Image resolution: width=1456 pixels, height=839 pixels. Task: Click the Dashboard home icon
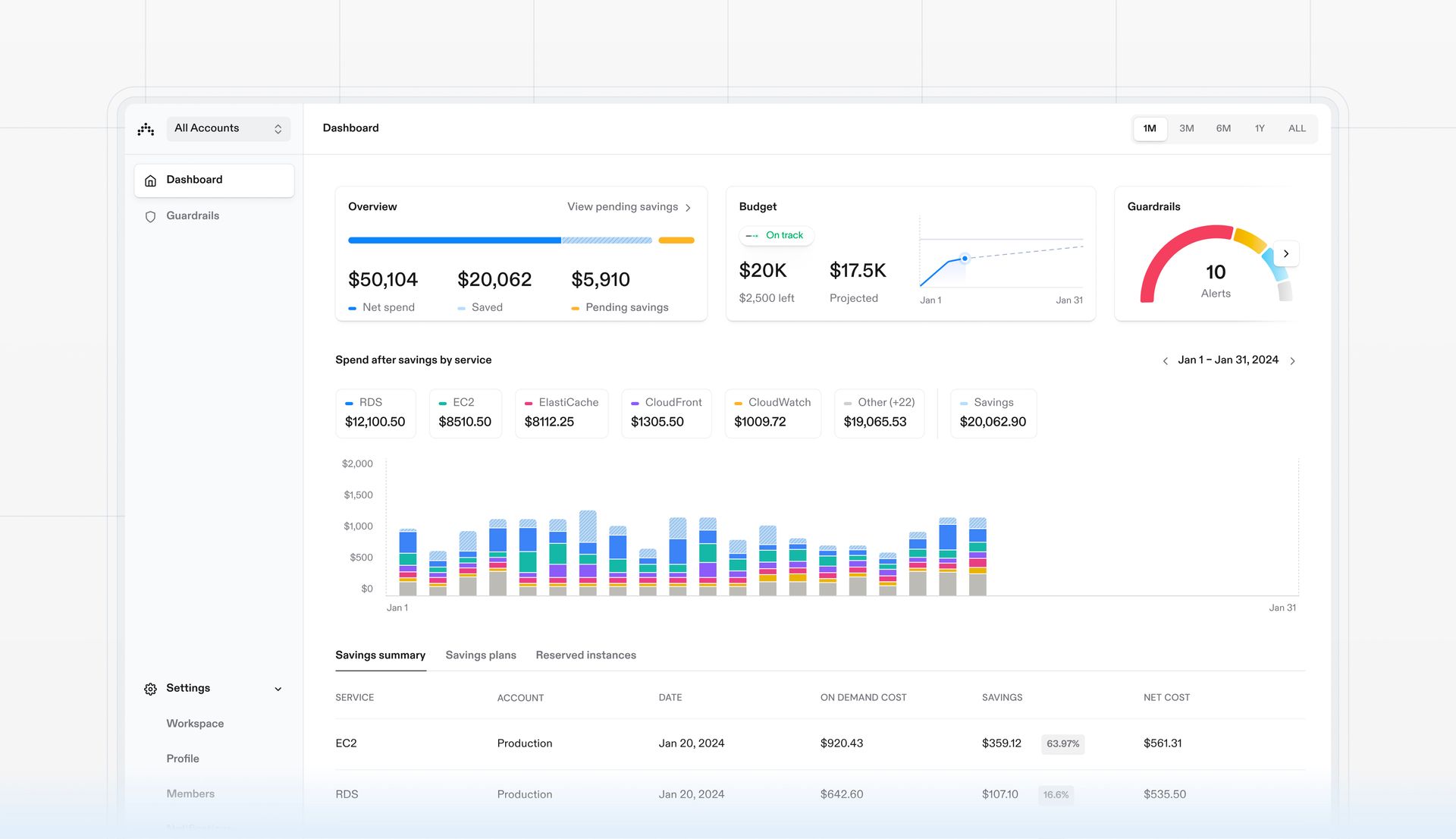(150, 181)
